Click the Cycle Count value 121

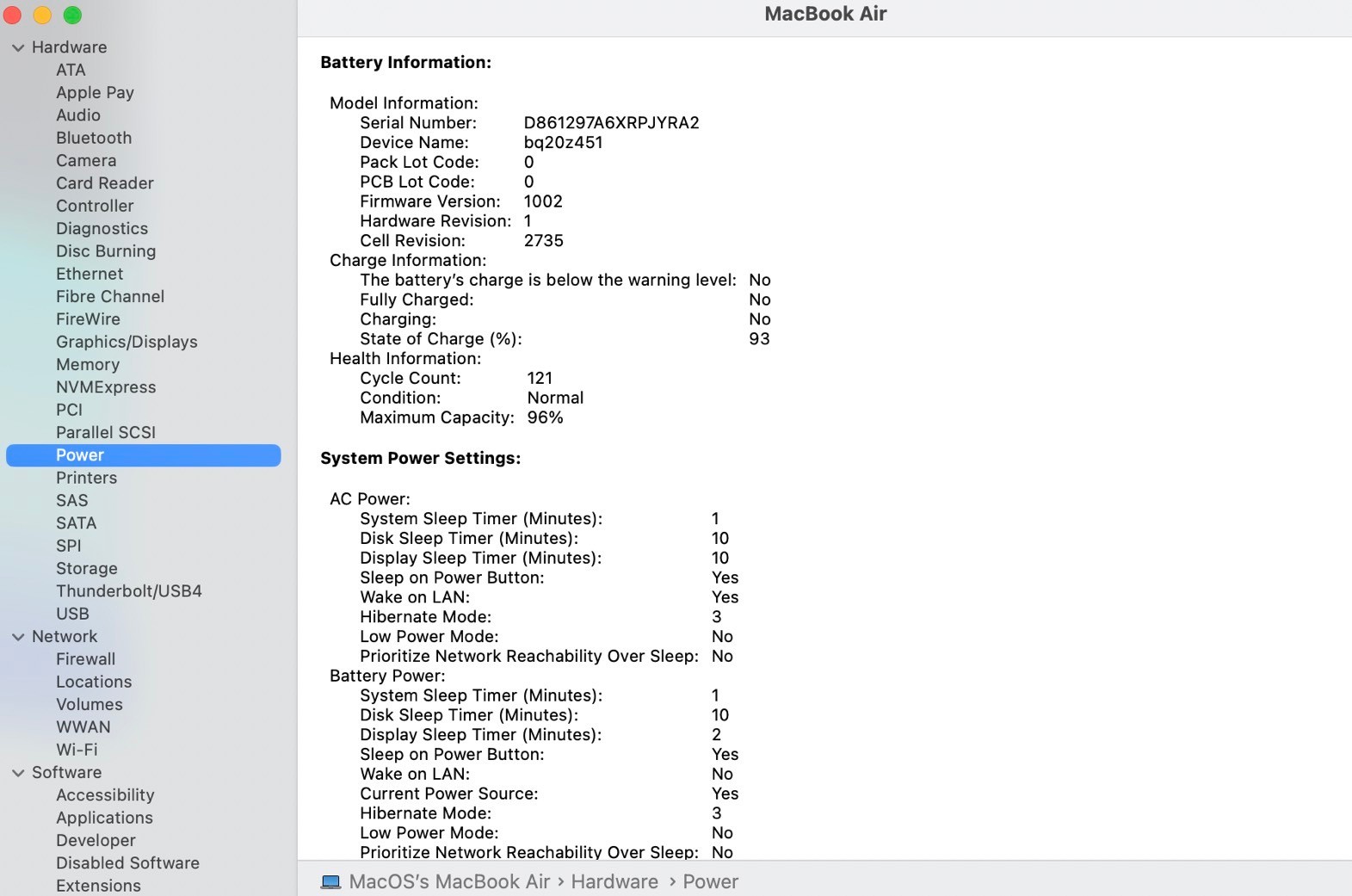coord(540,379)
